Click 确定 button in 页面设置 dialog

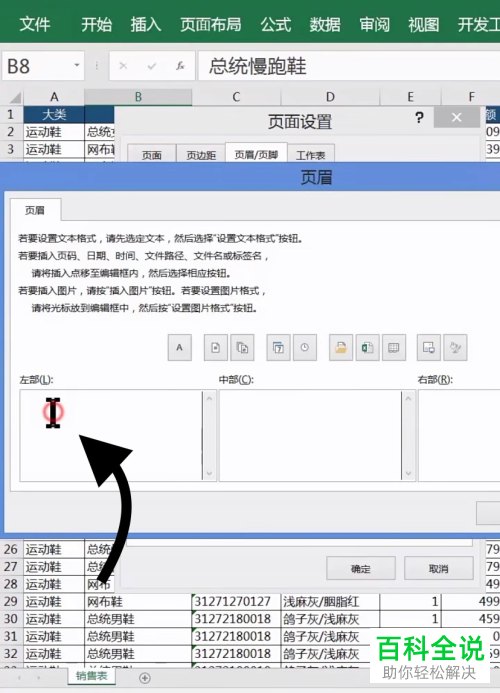click(361, 568)
